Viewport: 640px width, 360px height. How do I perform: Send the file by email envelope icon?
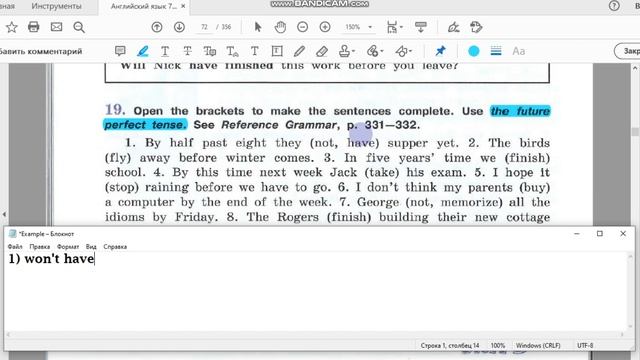click(x=56, y=27)
